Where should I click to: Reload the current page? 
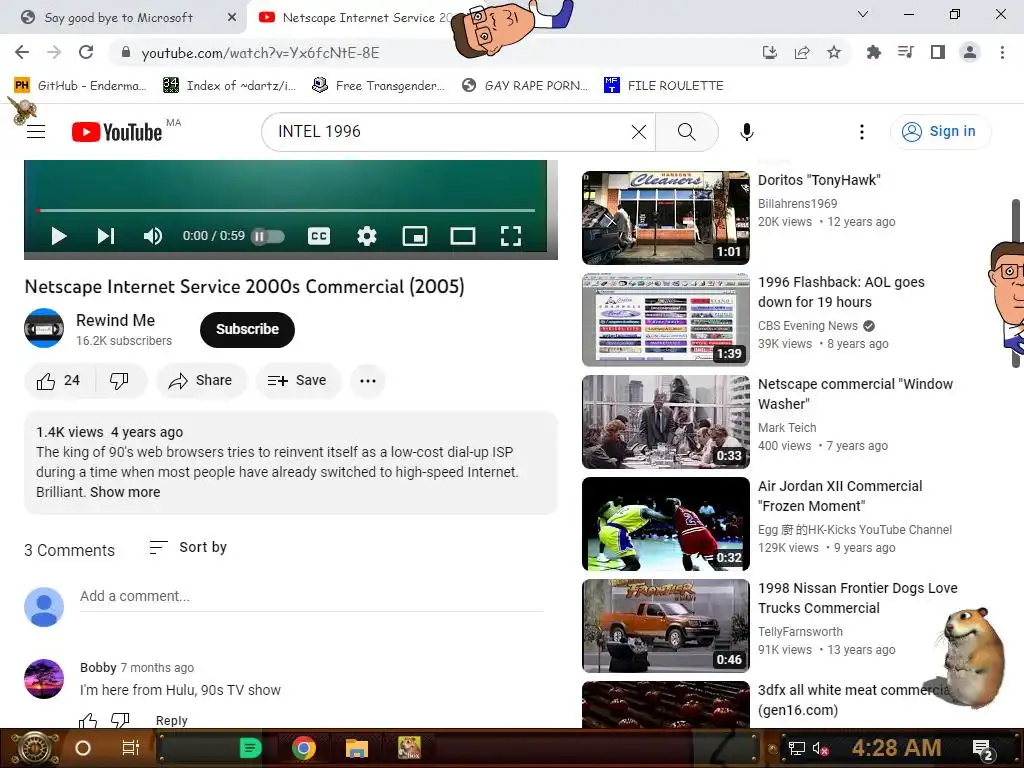pos(86,52)
